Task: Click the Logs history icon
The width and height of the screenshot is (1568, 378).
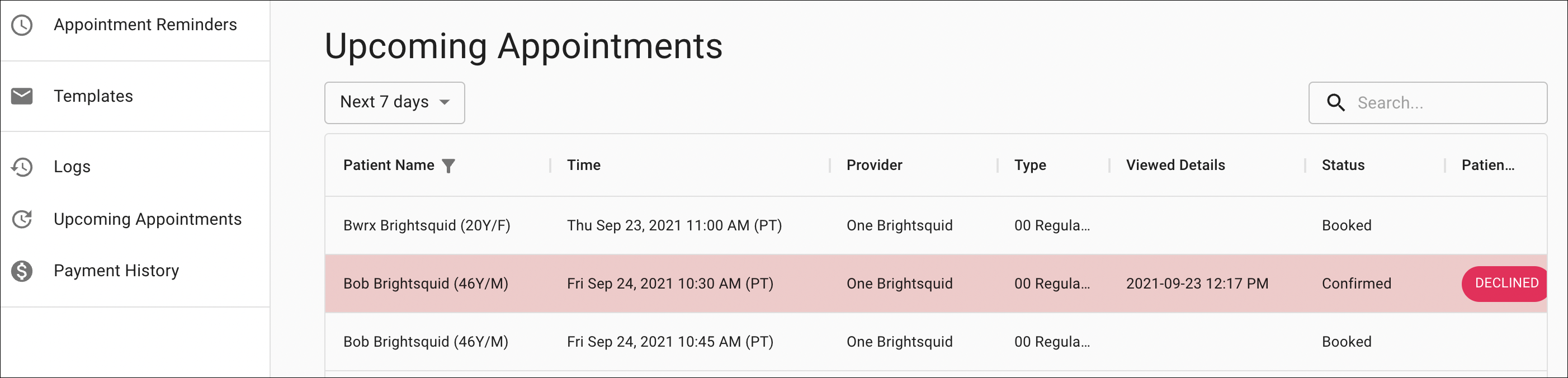Action: coord(22,167)
